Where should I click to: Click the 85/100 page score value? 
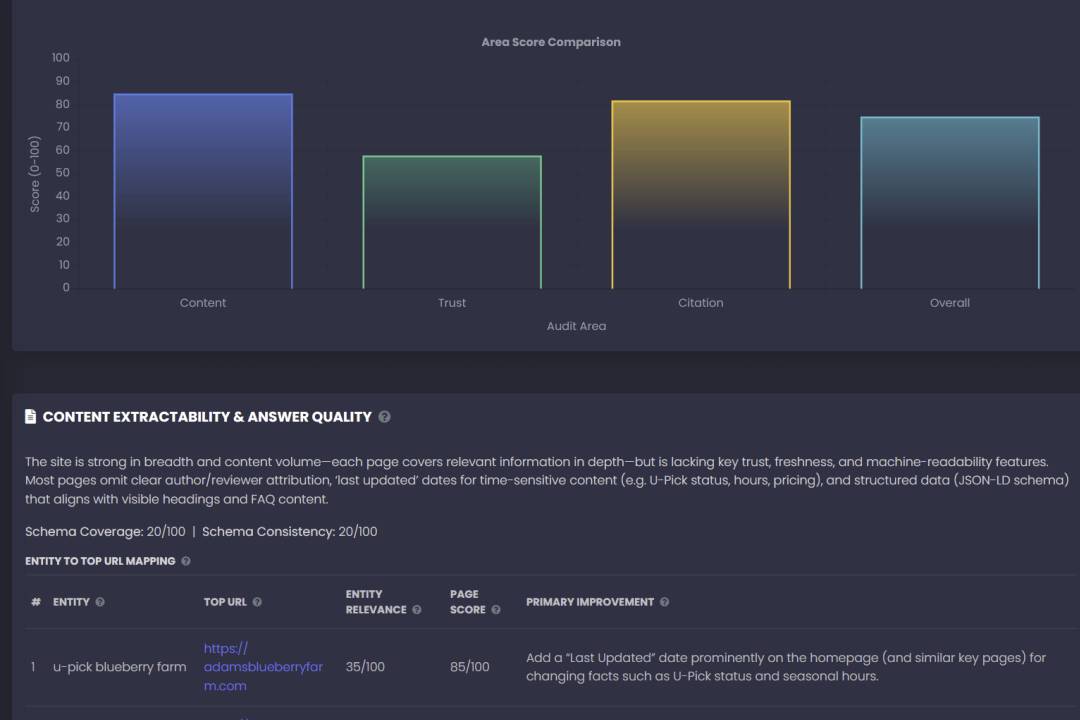[470, 667]
